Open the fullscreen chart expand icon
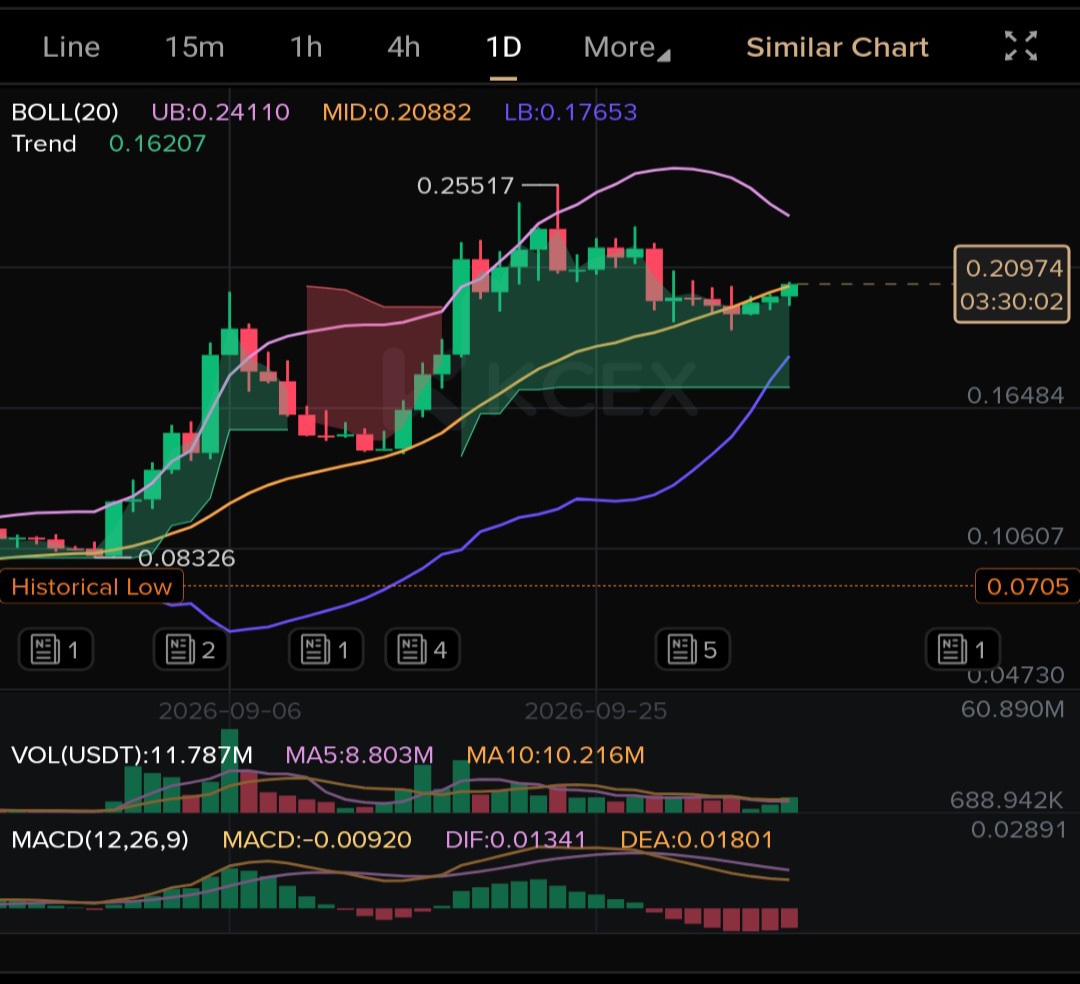This screenshot has width=1080, height=984. 1020,47
